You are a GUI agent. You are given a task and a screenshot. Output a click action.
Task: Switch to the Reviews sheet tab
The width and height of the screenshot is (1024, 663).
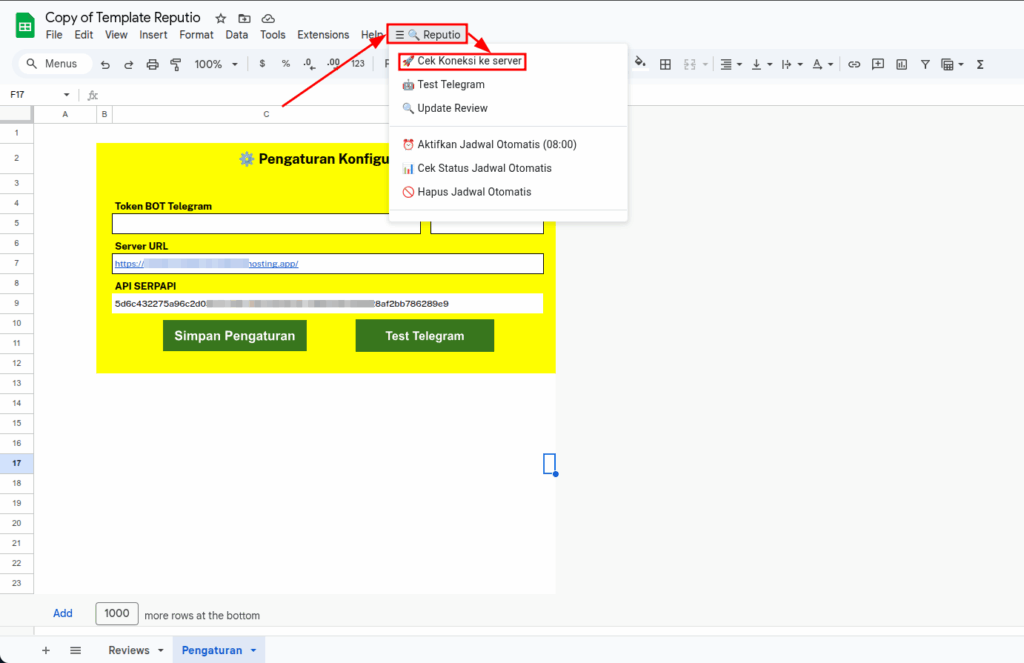pos(128,650)
